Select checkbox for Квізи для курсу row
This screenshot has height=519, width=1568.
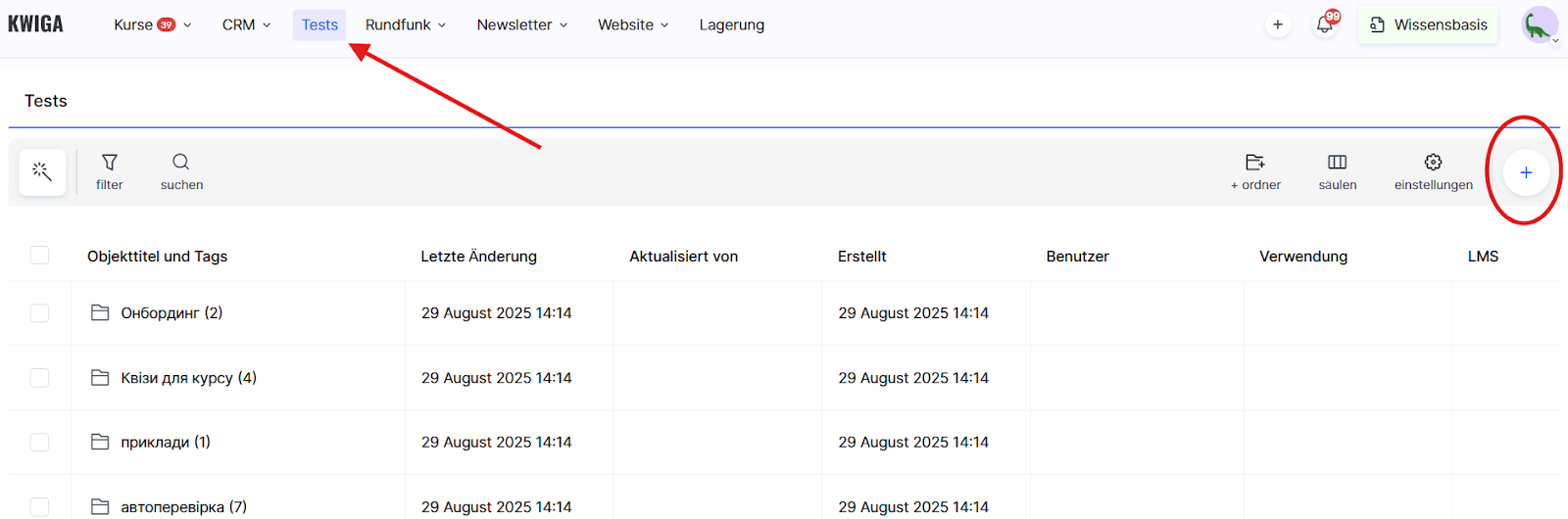point(39,378)
